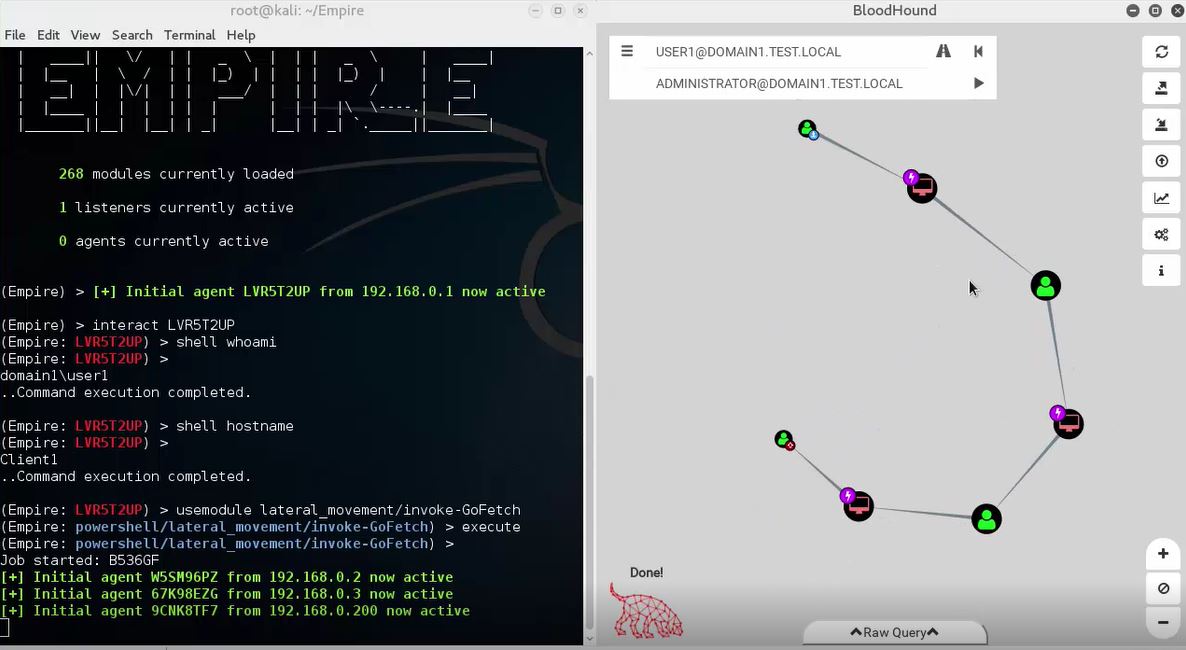This screenshot has height=650, width=1186.
Task: Refresh the BloodHound graph
Action: (1161, 51)
